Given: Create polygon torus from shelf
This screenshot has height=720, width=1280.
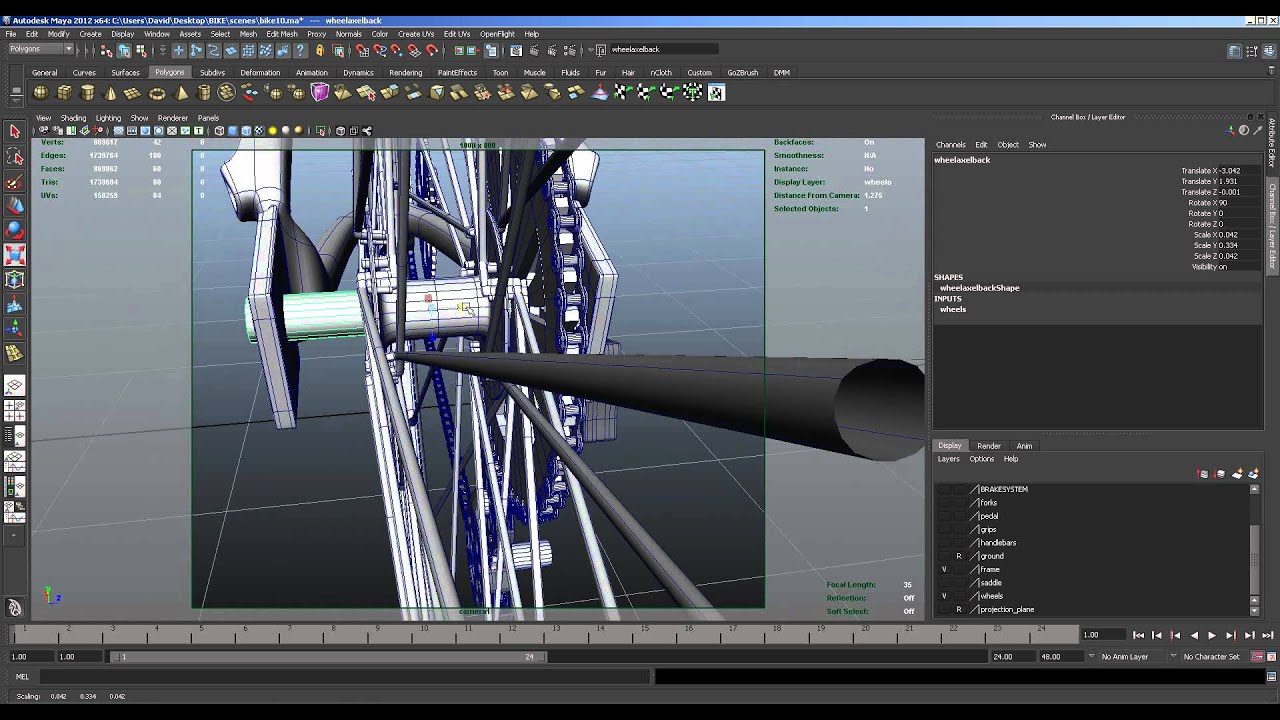Looking at the screenshot, I should coord(157,93).
